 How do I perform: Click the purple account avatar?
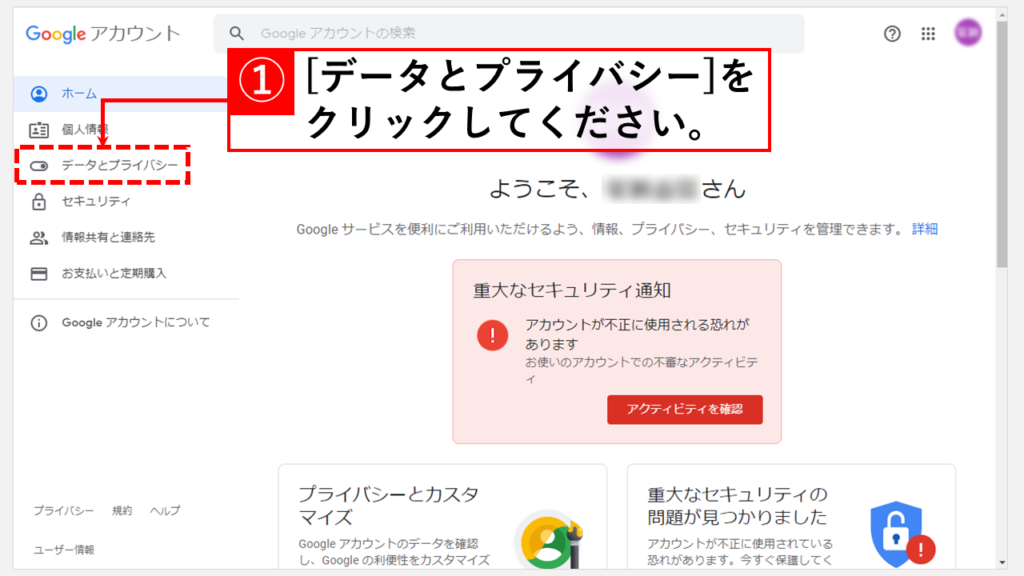coord(968,33)
